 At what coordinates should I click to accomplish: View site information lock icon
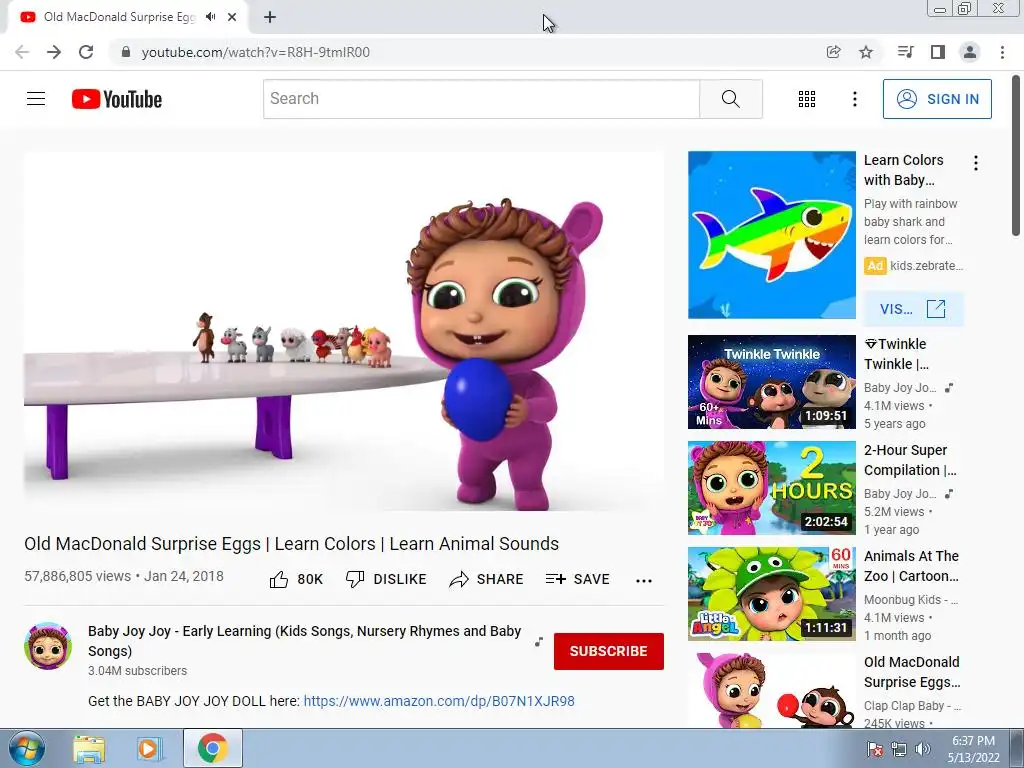126,52
